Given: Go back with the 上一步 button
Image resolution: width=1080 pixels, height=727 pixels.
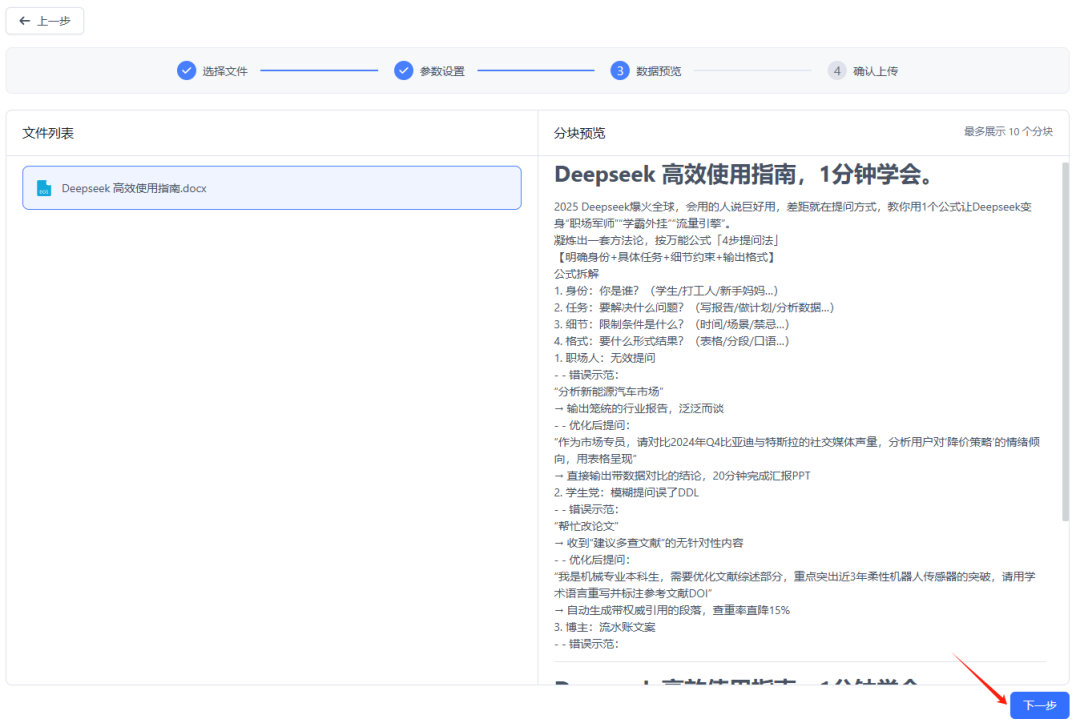Looking at the screenshot, I should 45,21.
